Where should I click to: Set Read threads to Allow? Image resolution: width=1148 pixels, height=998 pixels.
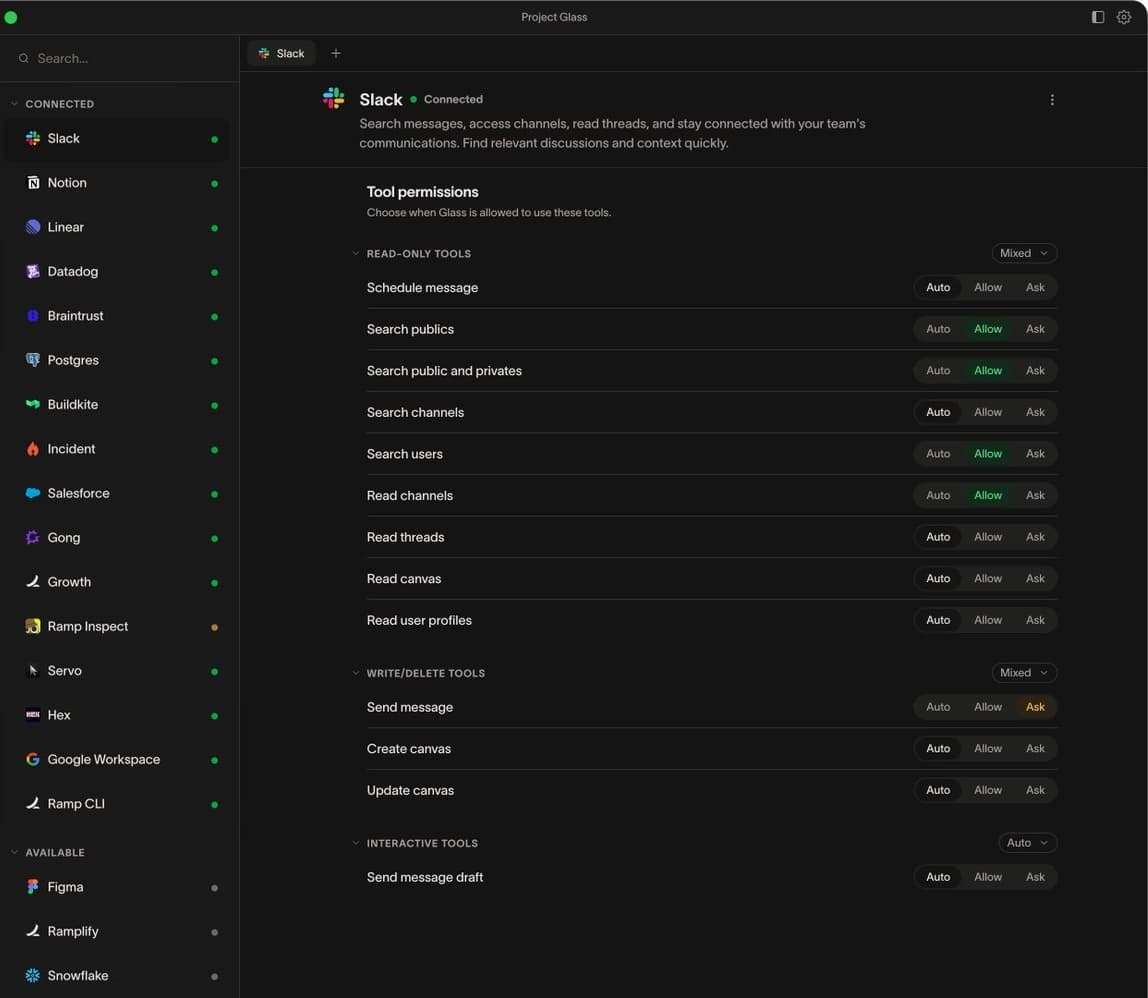pyautogui.click(x=988, y=537)
